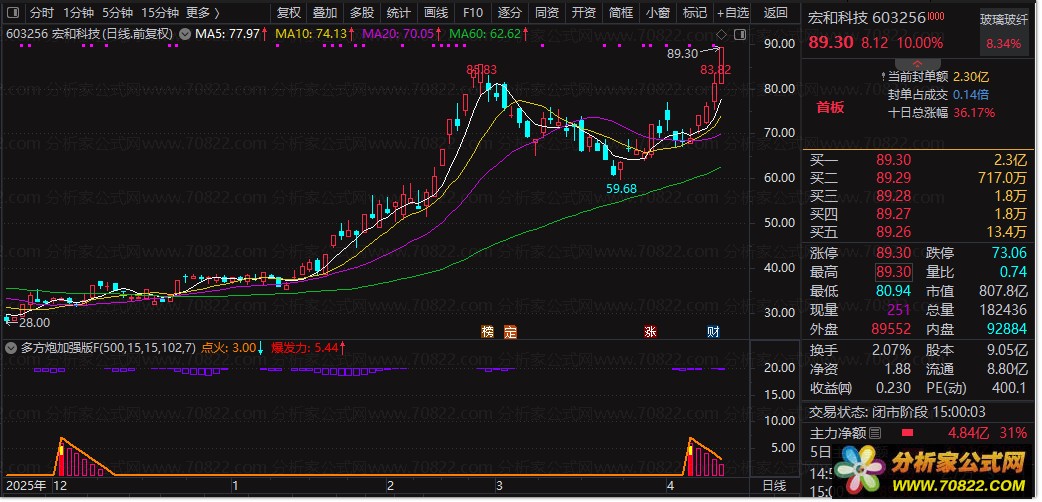
Task: Enable the 画线 drawing tools
Action: tap(436, 13)
